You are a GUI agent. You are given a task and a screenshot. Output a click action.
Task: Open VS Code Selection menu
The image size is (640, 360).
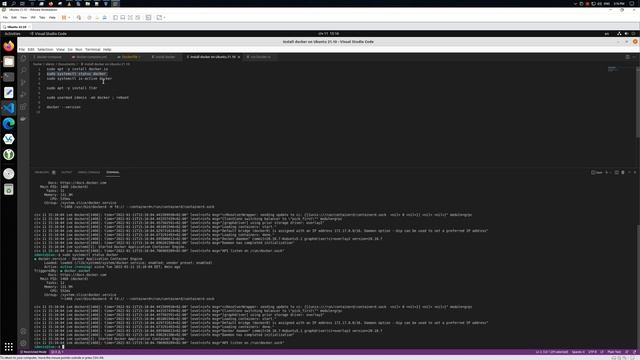tap(45, 49)
